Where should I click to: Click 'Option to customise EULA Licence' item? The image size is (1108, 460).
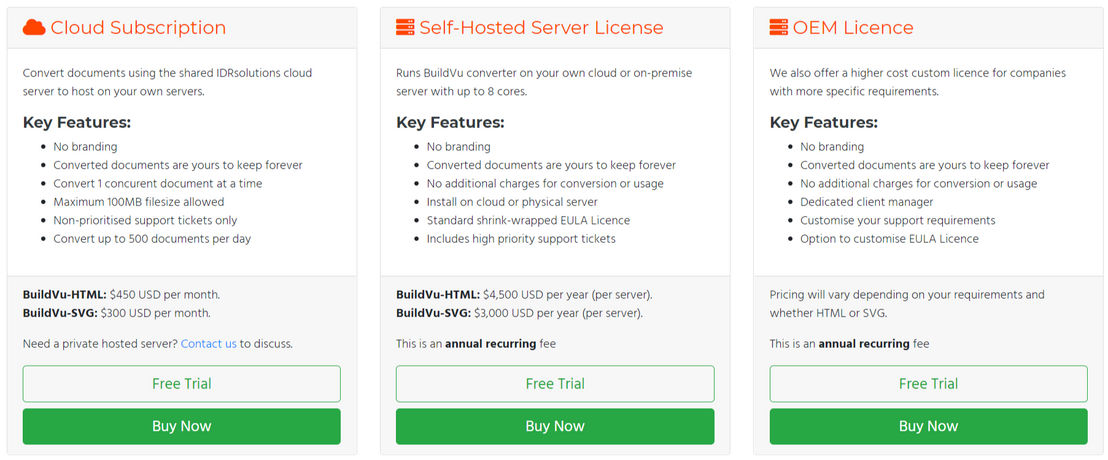(889, 239)
